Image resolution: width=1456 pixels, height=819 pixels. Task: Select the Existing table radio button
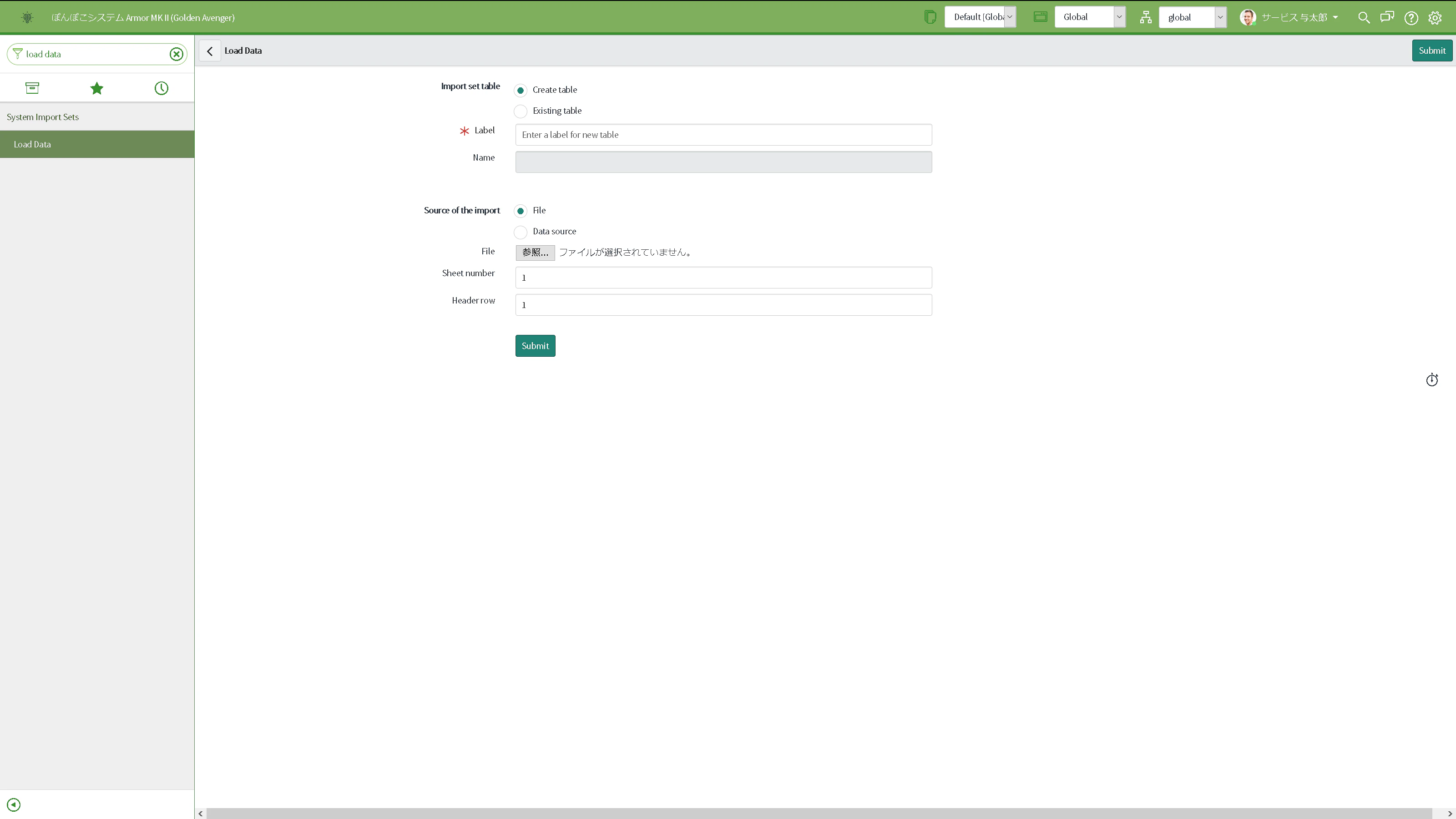pyautogui.click(x=520, y=111)
